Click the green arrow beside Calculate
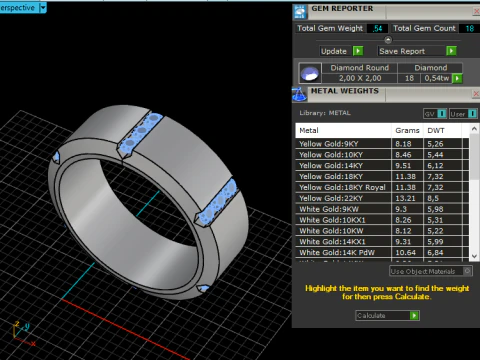 click(414, 315)
